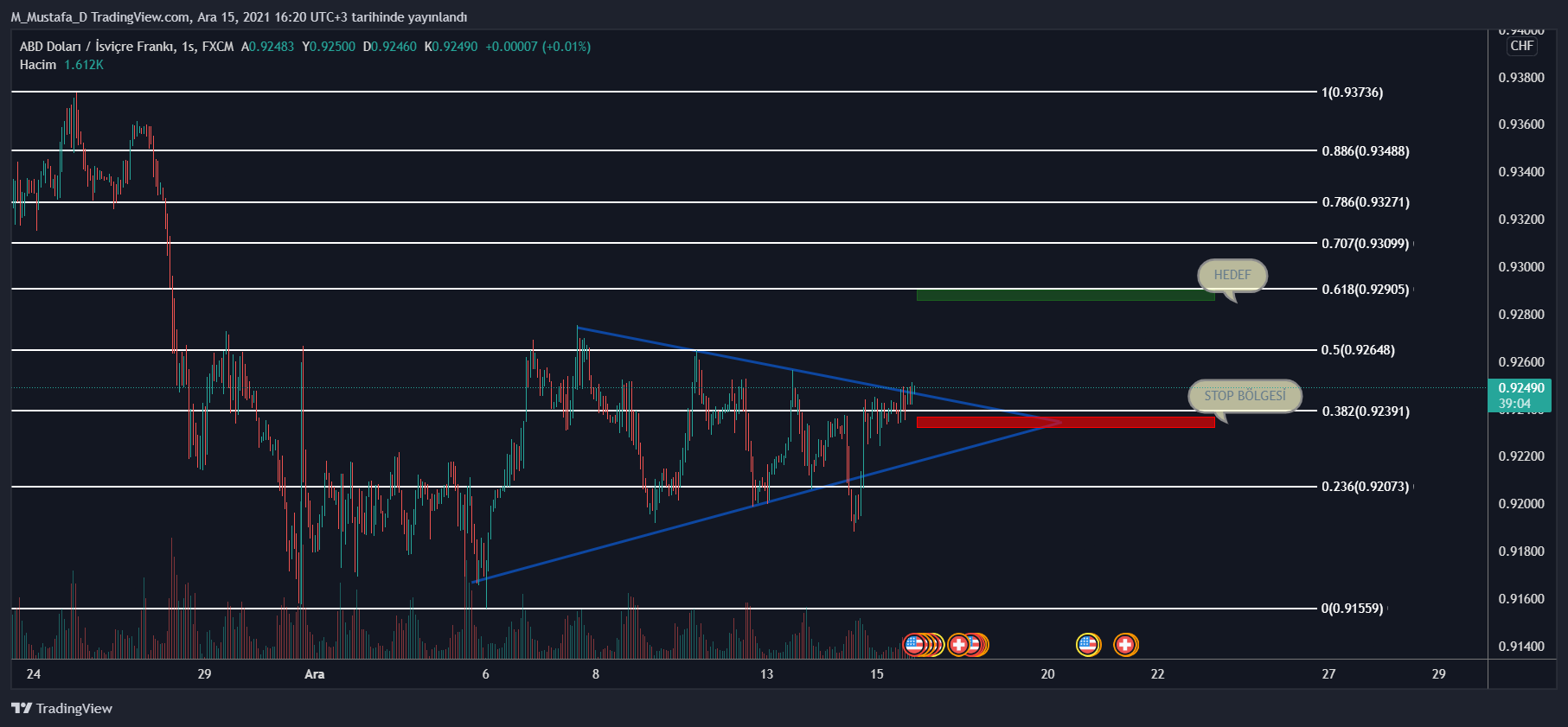Click the red stop zone rectangle

pos(1066,422)
